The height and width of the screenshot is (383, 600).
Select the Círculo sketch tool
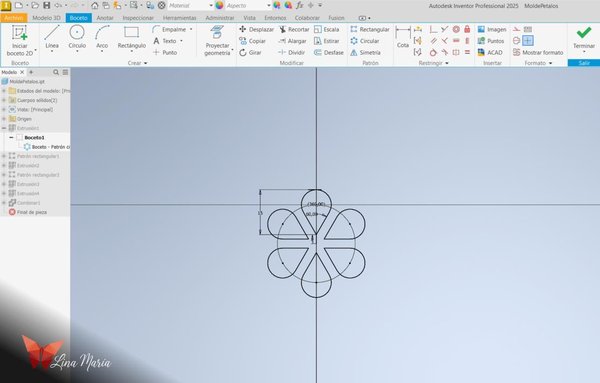pyautogui.click(x=77, y=37)
